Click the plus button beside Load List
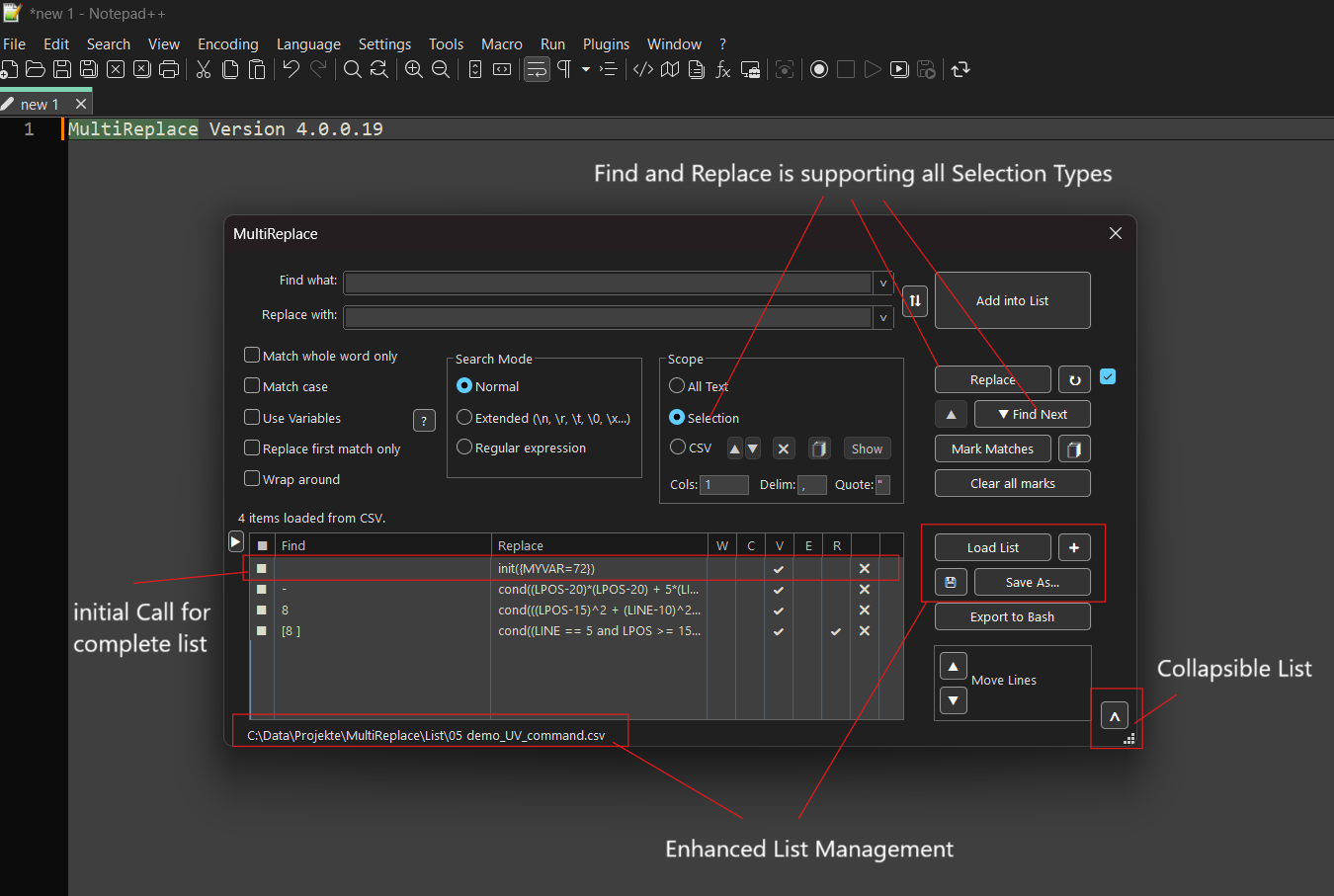The height and width of the screenshot is (896, 1334). pyautogui.click(x=1074, y=547)
